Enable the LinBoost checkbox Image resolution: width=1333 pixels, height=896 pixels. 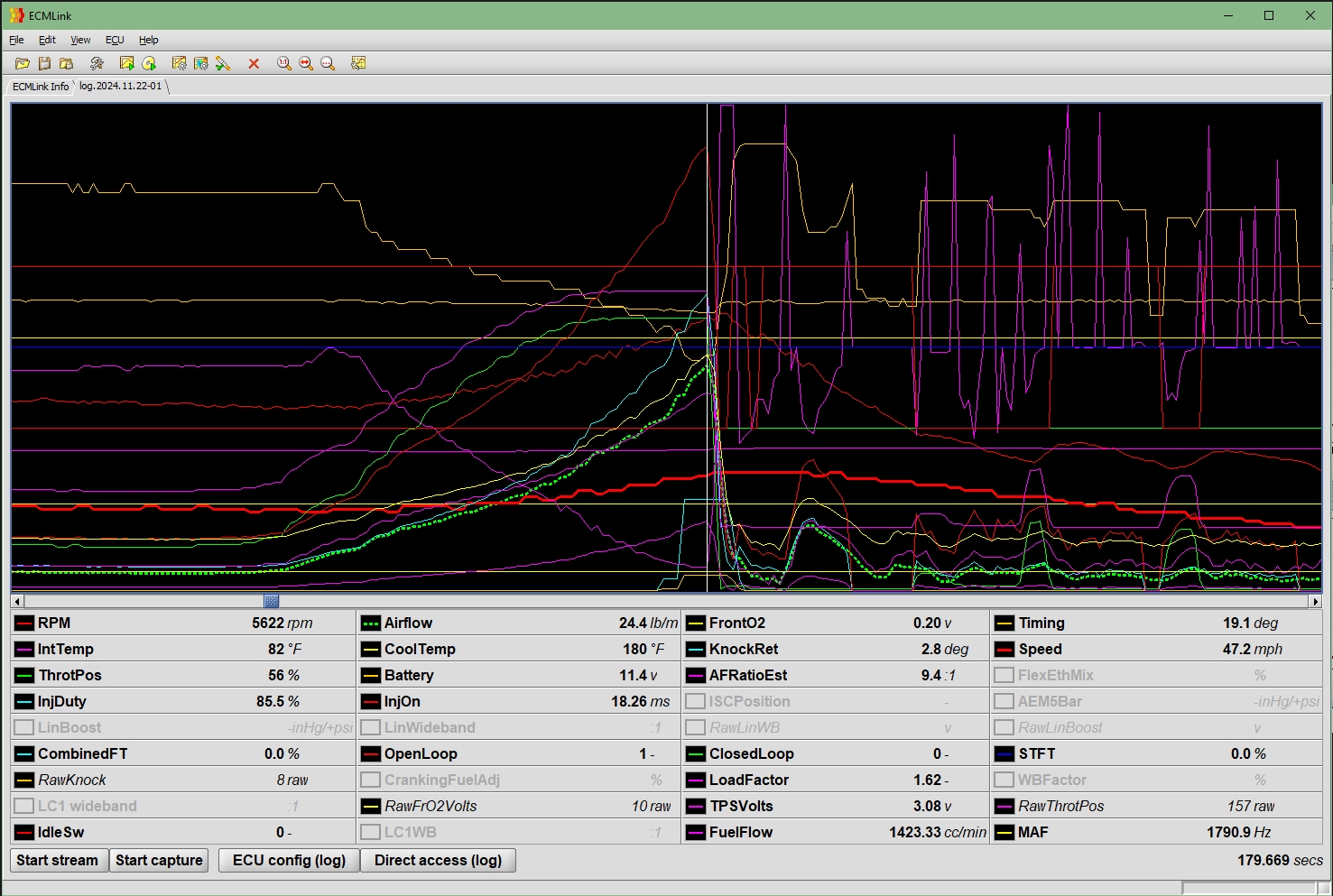click(24, 727)
